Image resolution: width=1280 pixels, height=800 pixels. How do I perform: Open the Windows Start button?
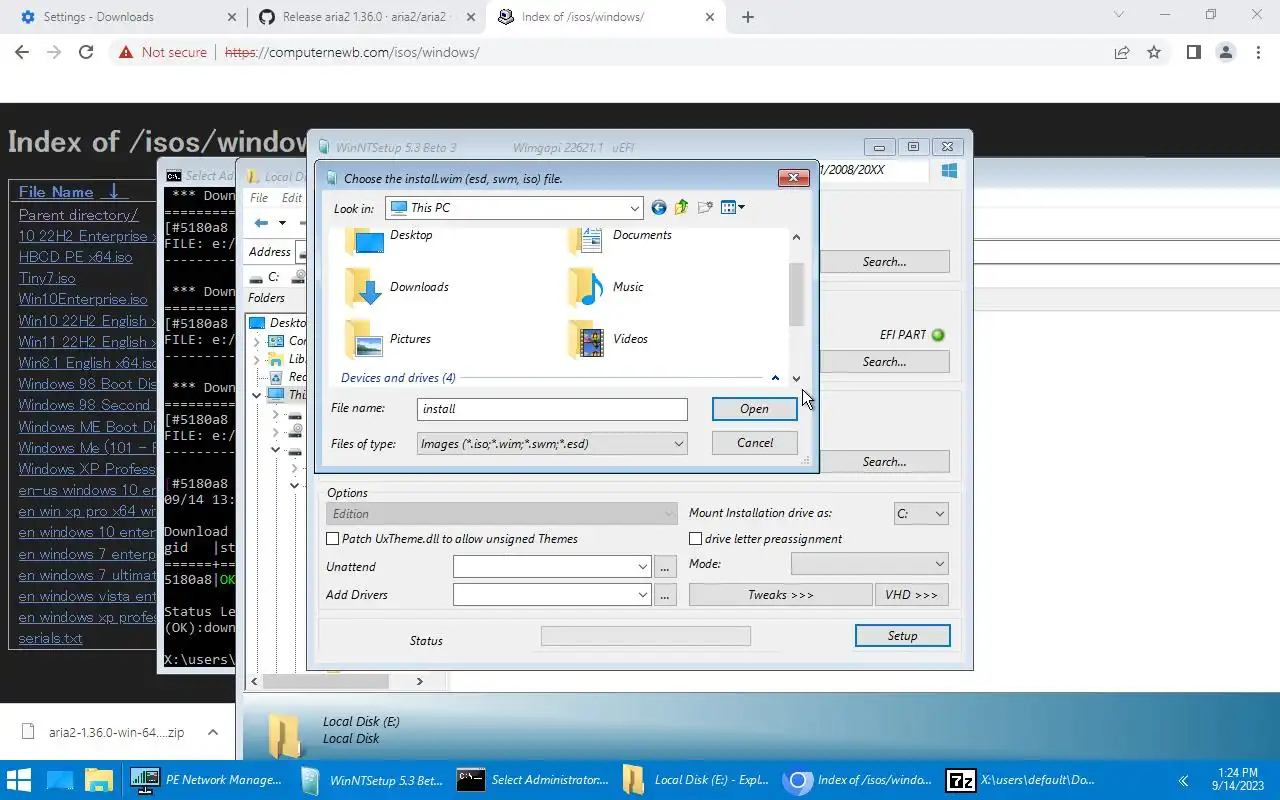20,780
